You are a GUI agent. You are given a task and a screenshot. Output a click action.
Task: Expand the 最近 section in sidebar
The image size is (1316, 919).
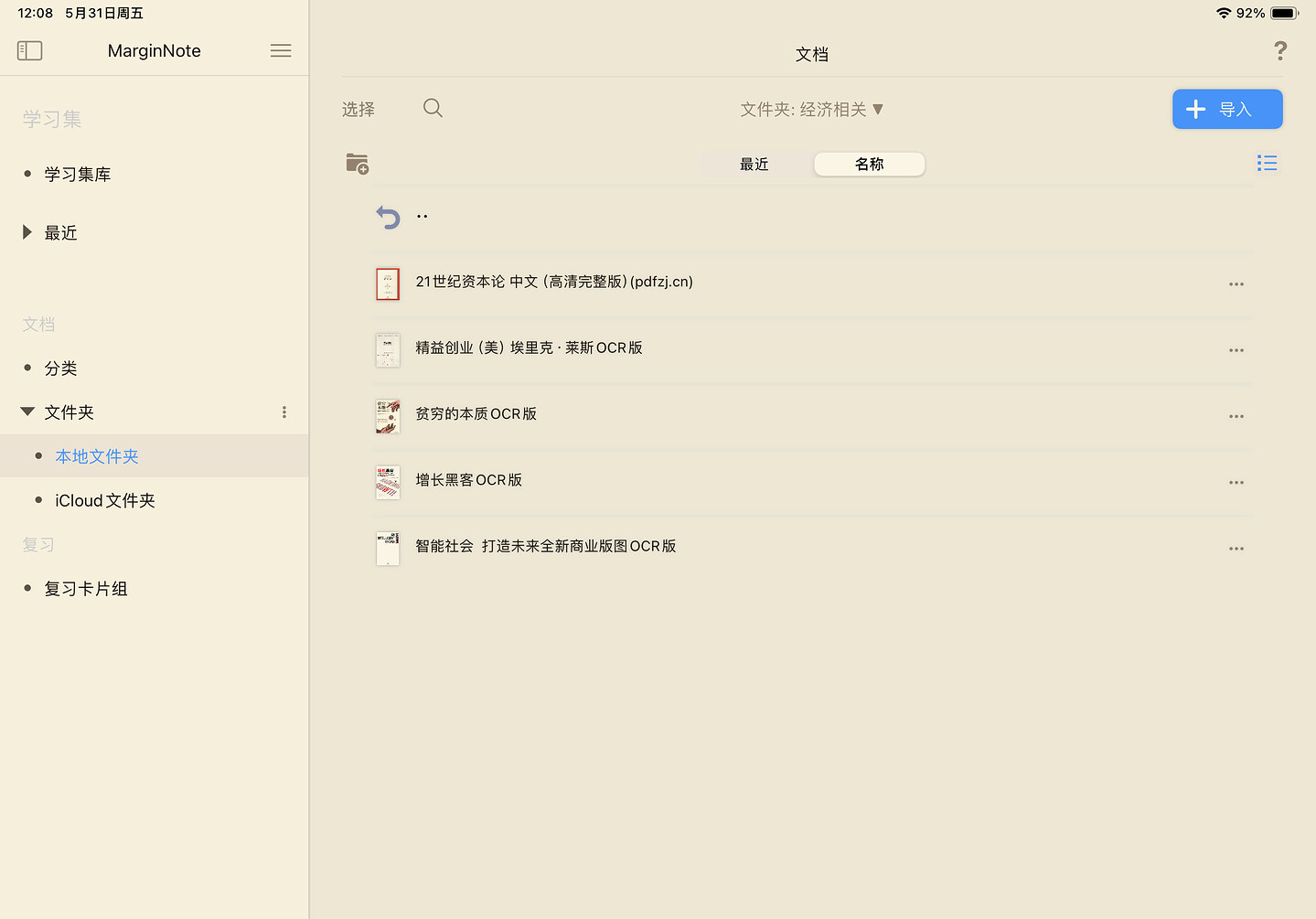(x=27, y=232)
